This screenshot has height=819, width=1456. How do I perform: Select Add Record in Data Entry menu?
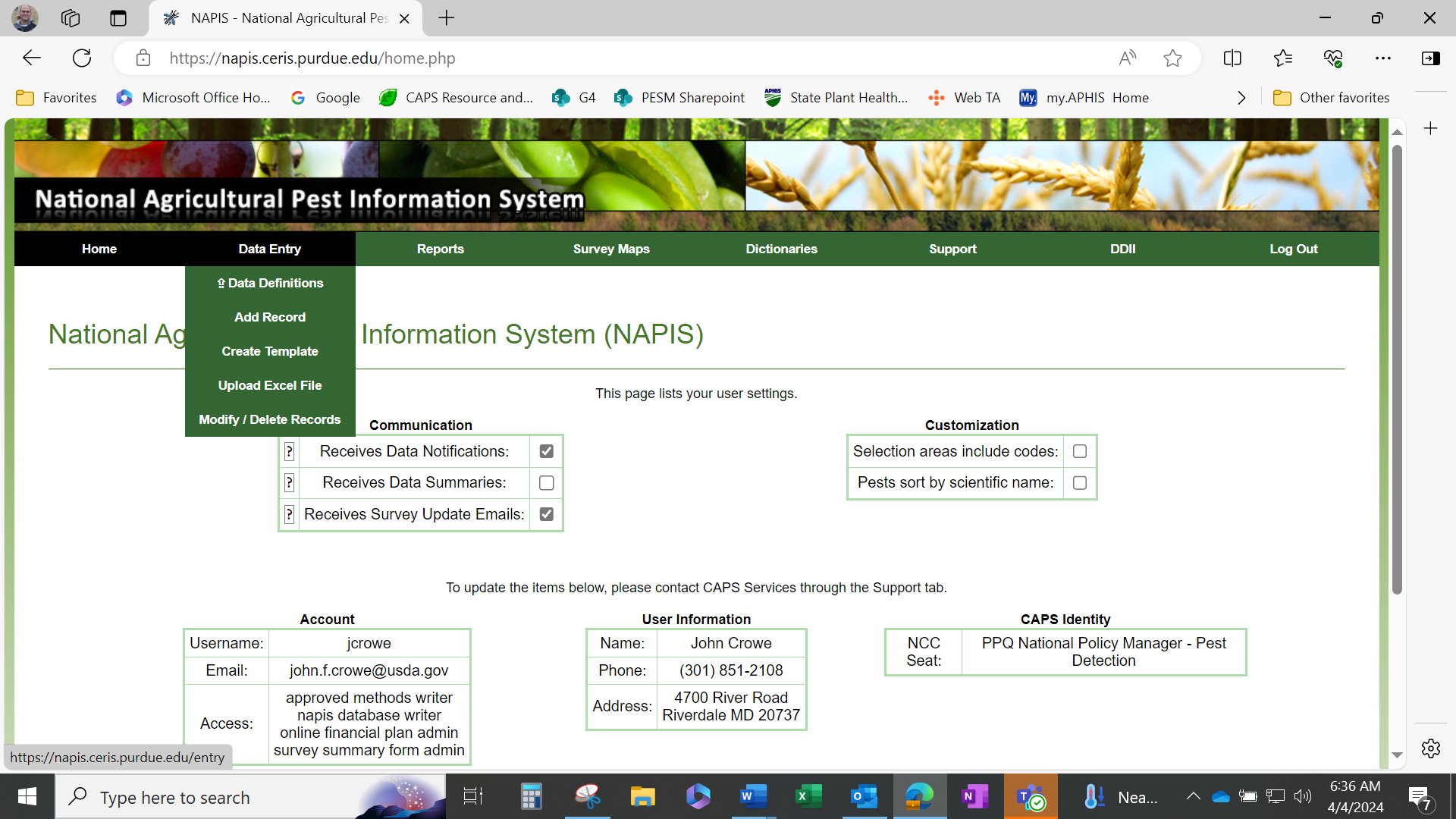click(x=270, y=317)
